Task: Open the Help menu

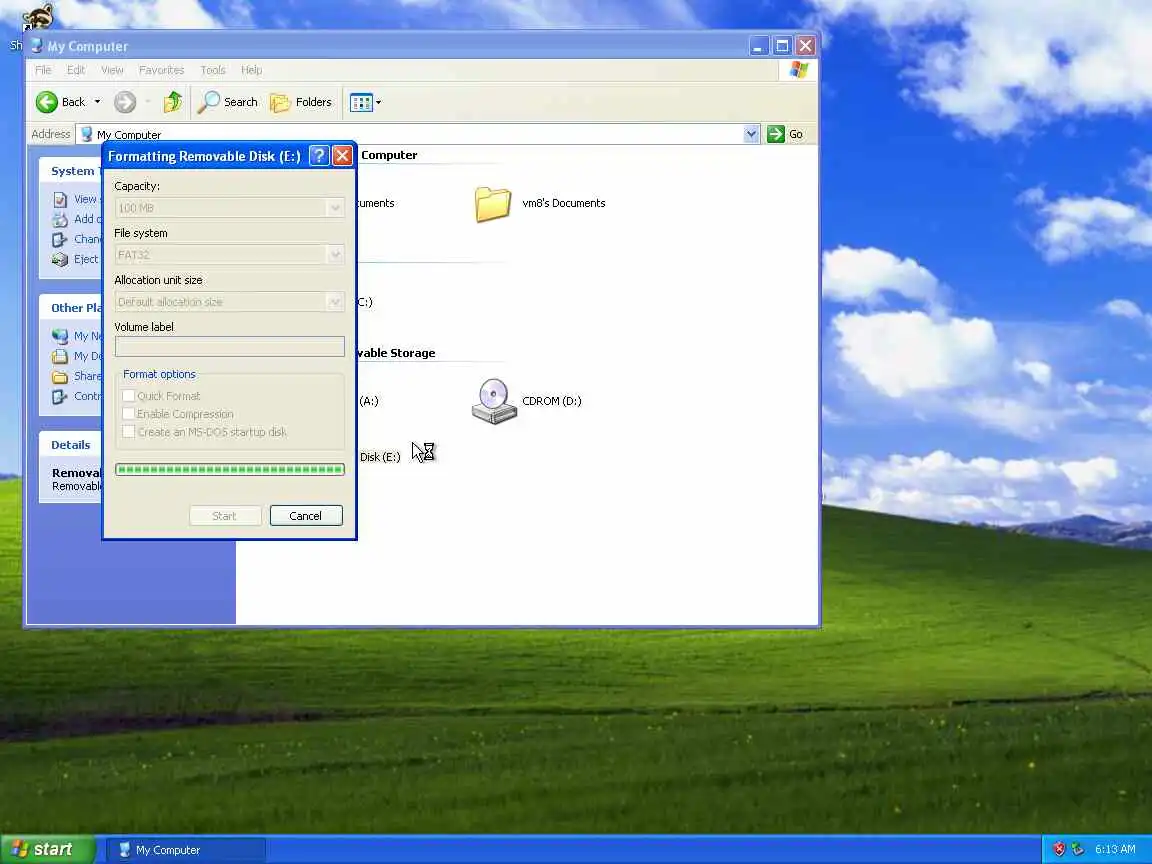Action: (251, 70)
